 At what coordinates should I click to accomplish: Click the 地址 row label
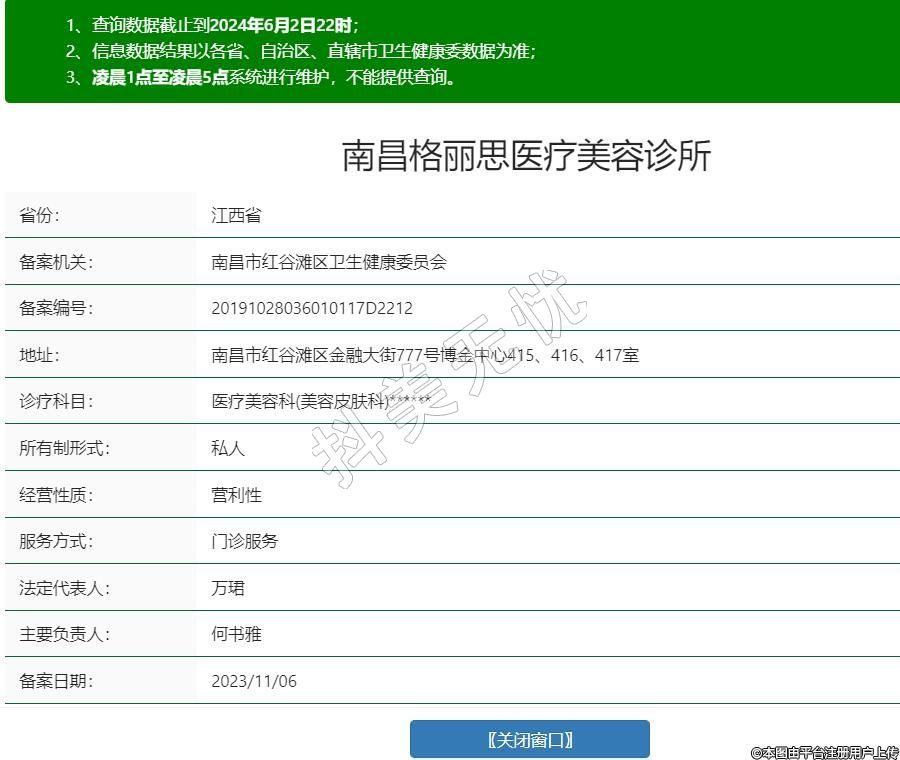39,355
